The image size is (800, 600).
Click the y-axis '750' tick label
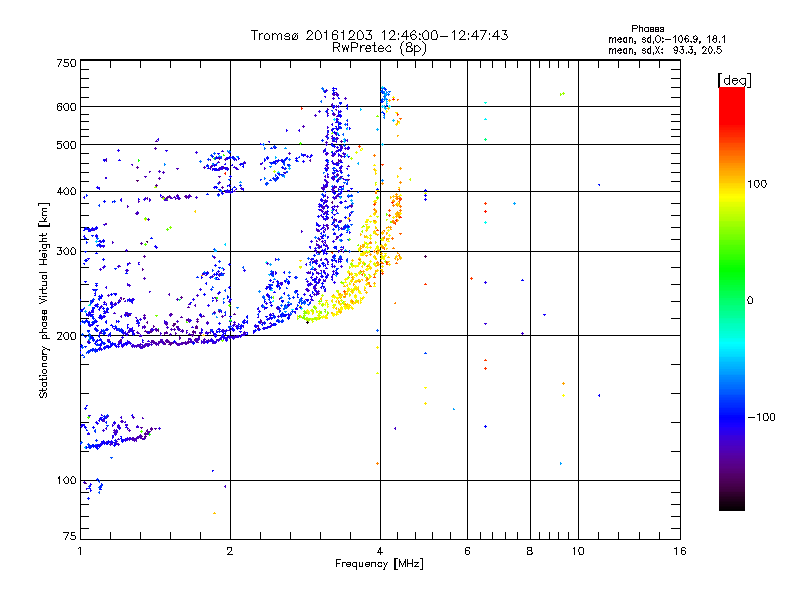(x=66, y=63)
